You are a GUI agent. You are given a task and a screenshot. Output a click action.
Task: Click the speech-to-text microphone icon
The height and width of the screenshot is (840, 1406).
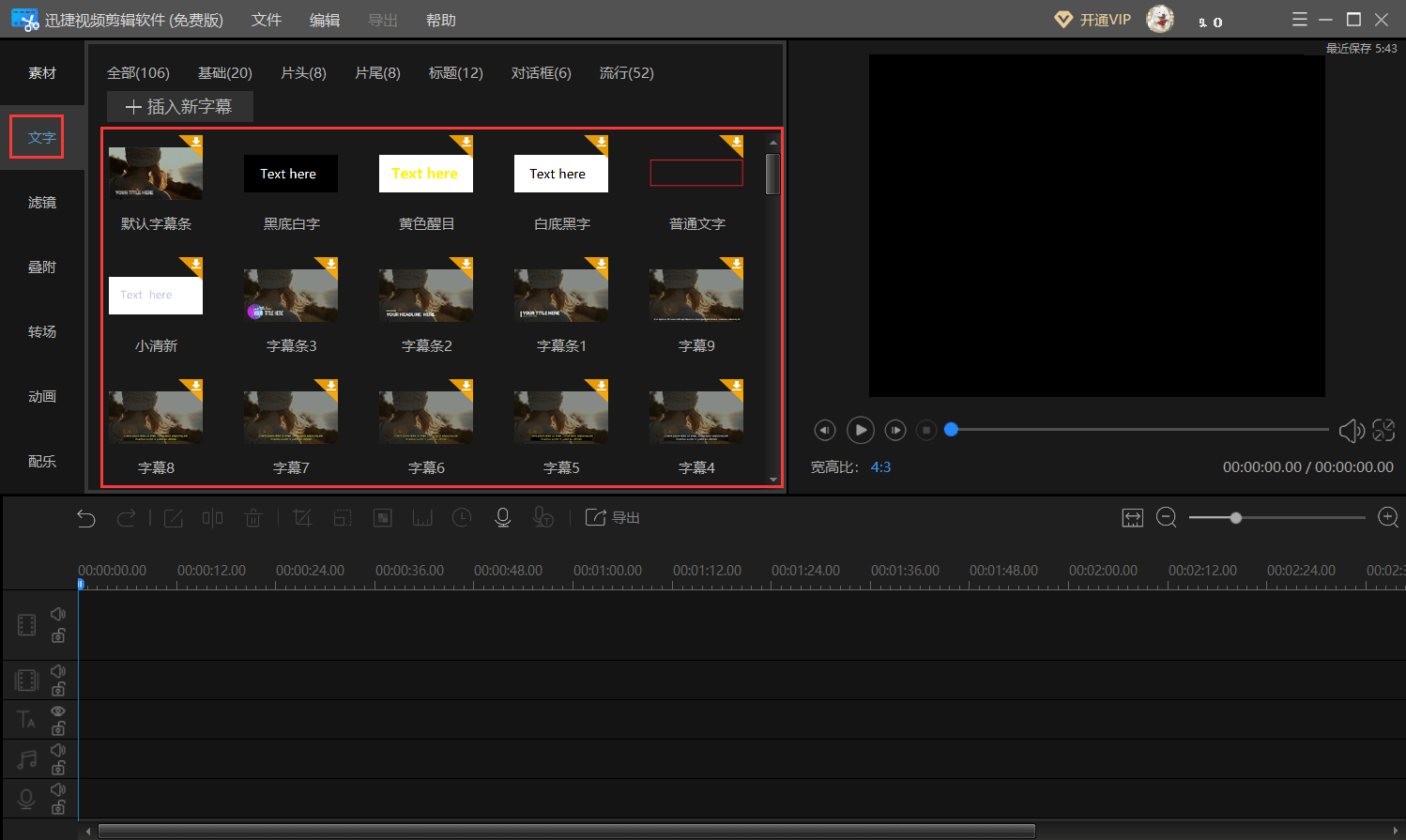543,518
